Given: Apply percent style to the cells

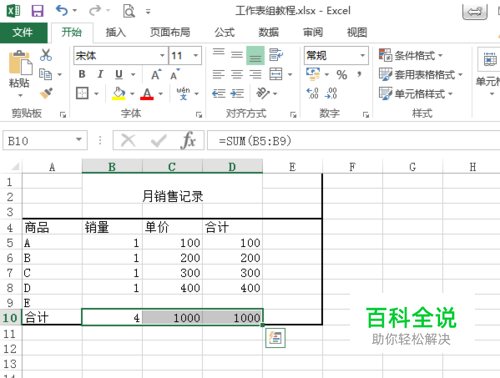Looking at the screenshot, I should point(342,75).
